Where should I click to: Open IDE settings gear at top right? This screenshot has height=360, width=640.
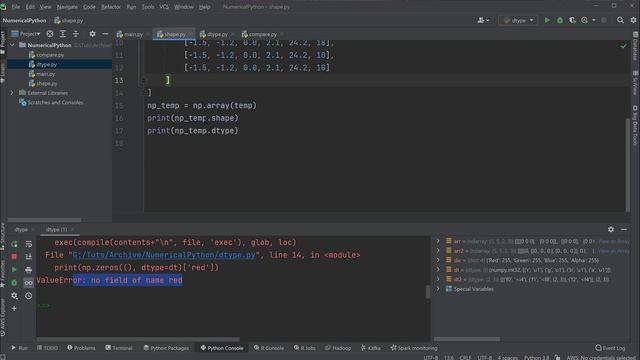click(x=633, y=20)
